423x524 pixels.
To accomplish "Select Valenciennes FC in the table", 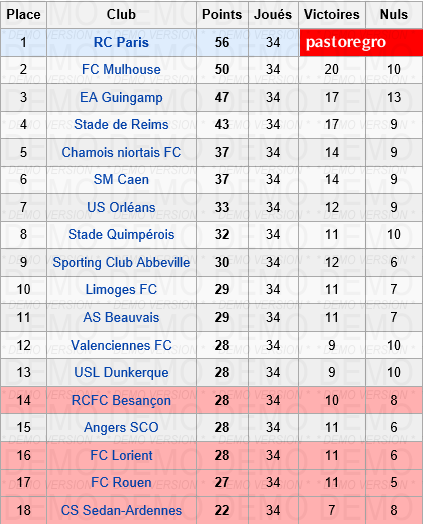I will (121, 345).
